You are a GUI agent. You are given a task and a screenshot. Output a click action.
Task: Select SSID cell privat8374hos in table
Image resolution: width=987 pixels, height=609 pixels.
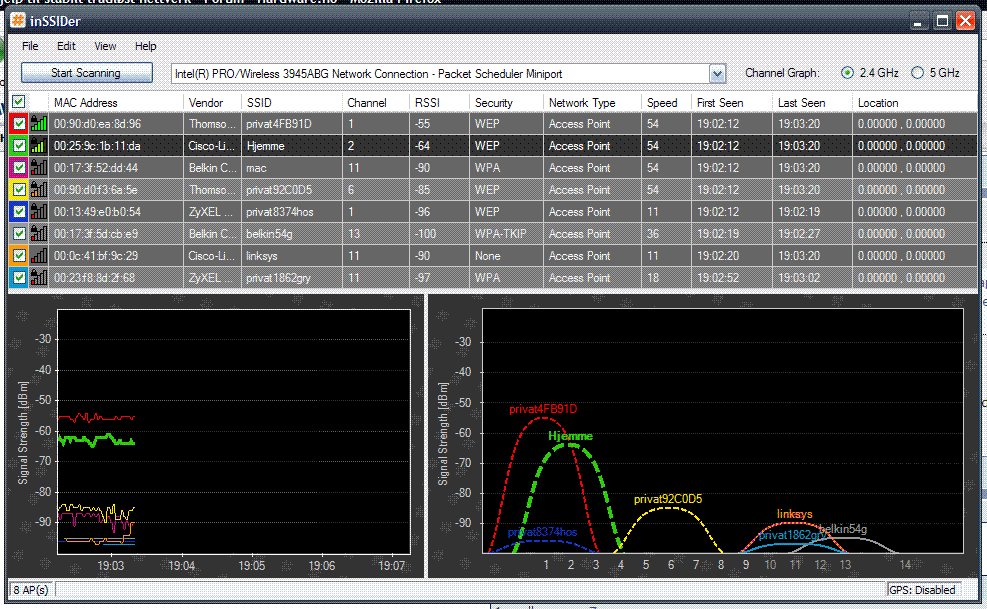coord(279,212)
